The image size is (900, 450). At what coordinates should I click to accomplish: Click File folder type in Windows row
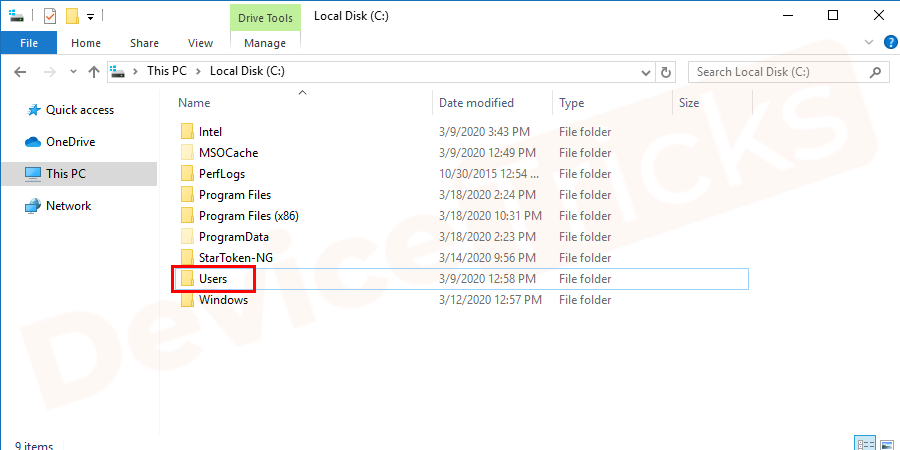(585, 300)
